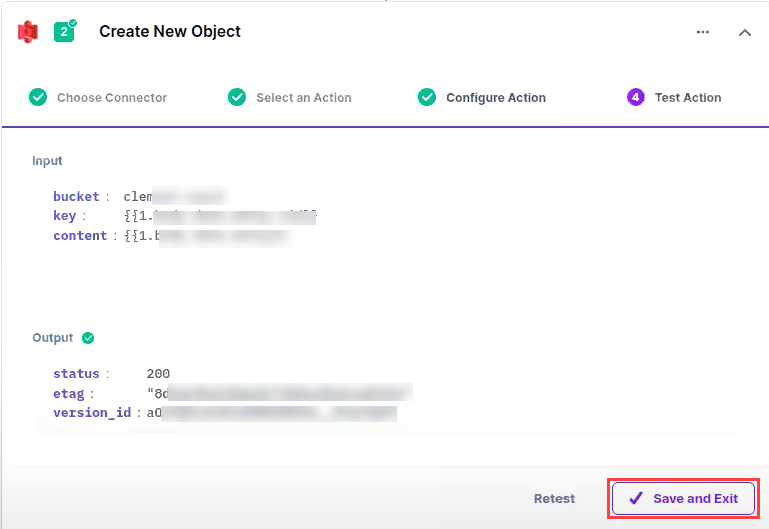Click the Output success check icon
This screenshot has height=529, width=769.
[x=88, y=338]
